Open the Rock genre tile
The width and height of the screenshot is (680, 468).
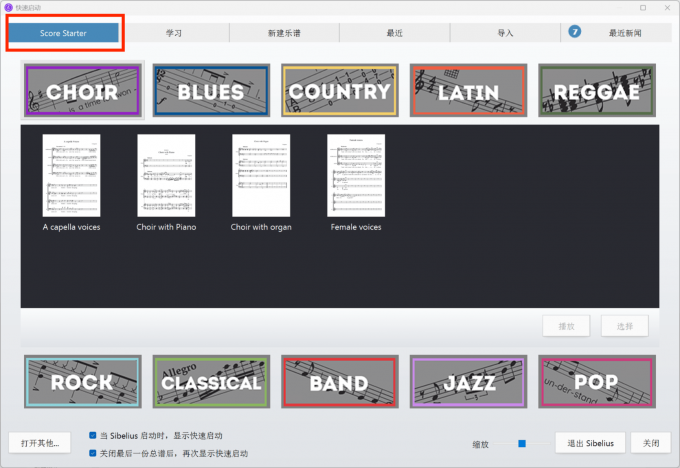(x=83, y=381)
